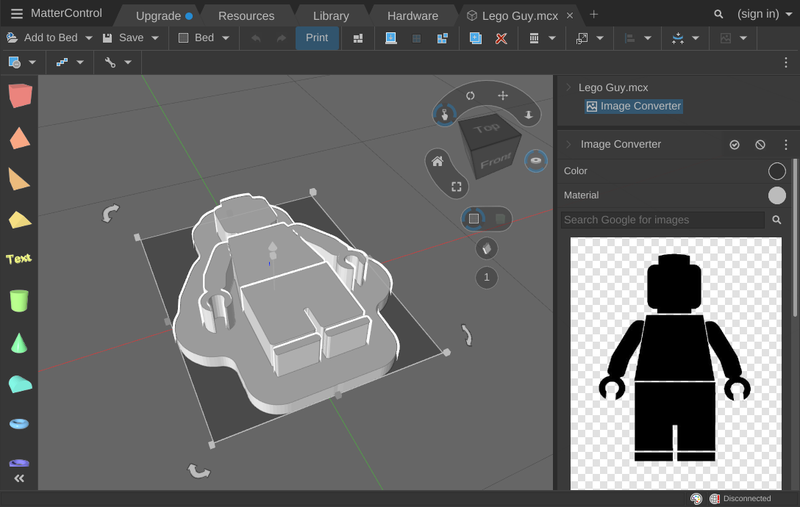The width and height of the screenshot is (800, 507).
Task: Click the Print button
Action: click(317, 38)
